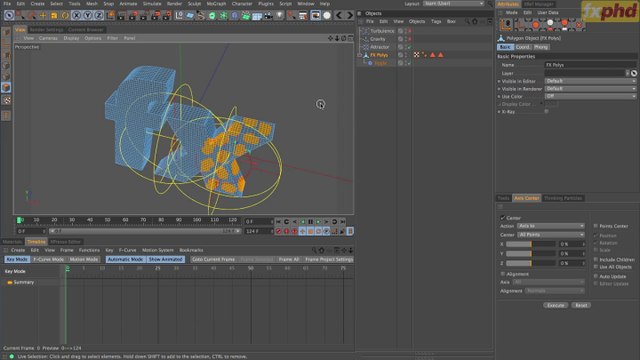Activate the Rotate tool in top toolbar
Screen dimensions: 640x360
(65, 16)
